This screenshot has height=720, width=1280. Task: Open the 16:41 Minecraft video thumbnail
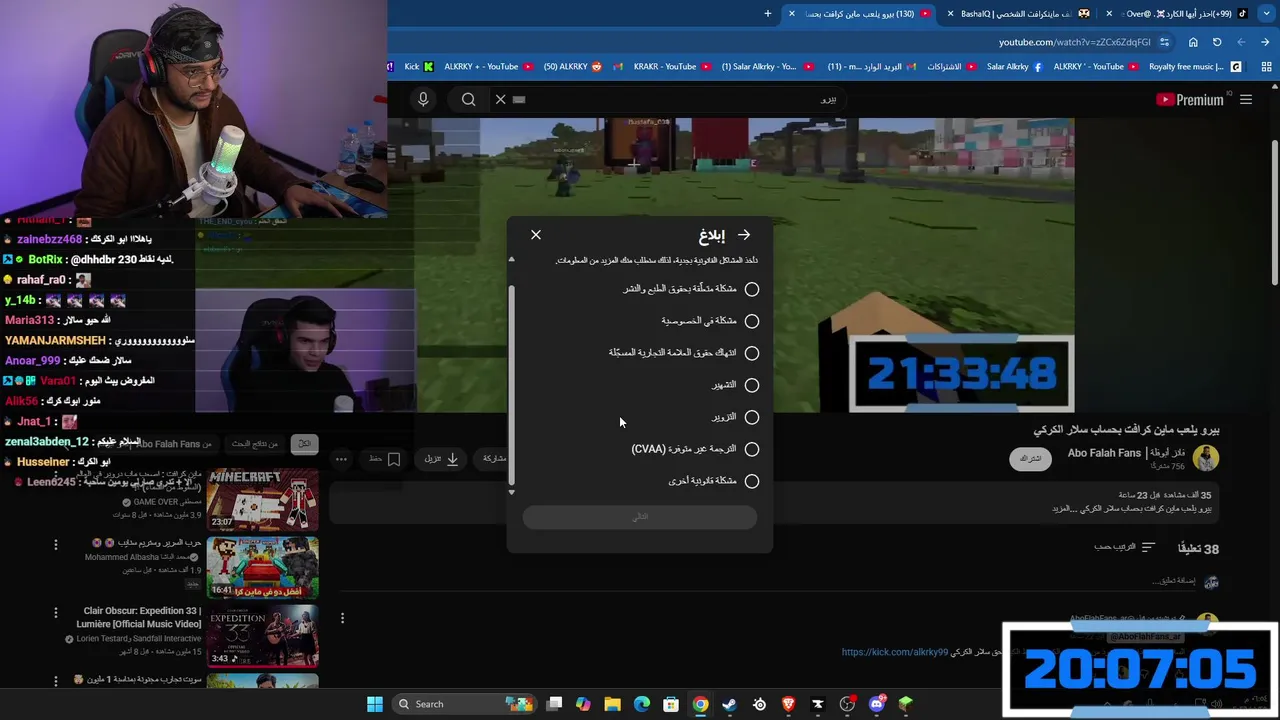[x=263, y=567]
